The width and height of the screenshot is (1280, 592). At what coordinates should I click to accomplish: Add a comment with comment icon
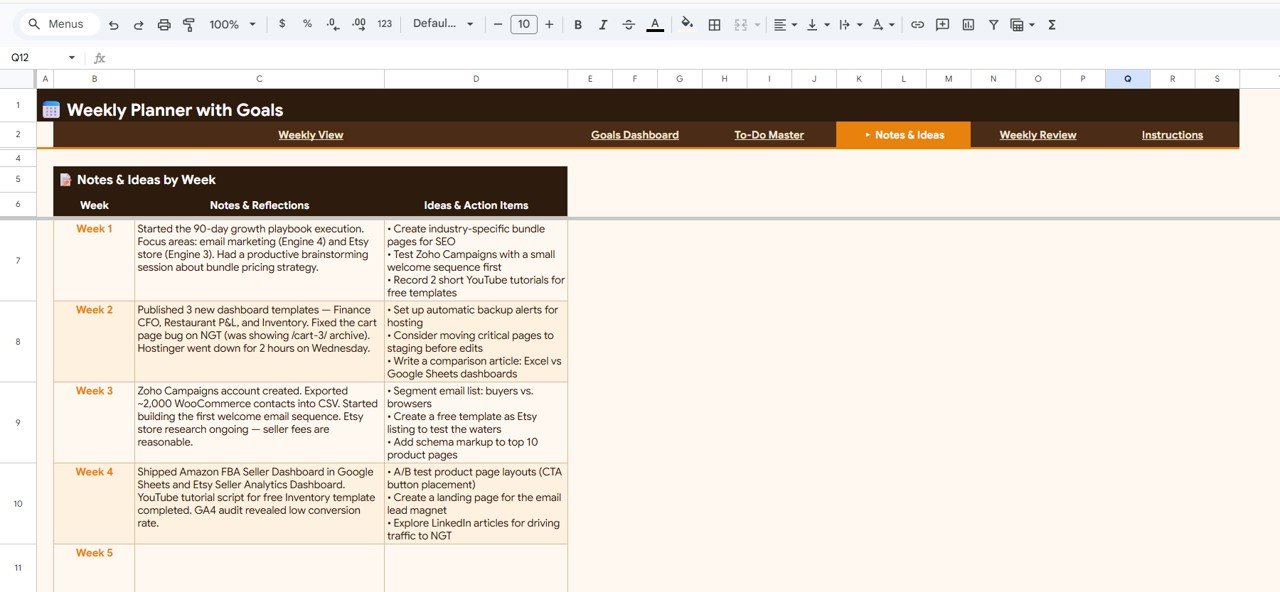pyautogui.click(x=942, y=24)
